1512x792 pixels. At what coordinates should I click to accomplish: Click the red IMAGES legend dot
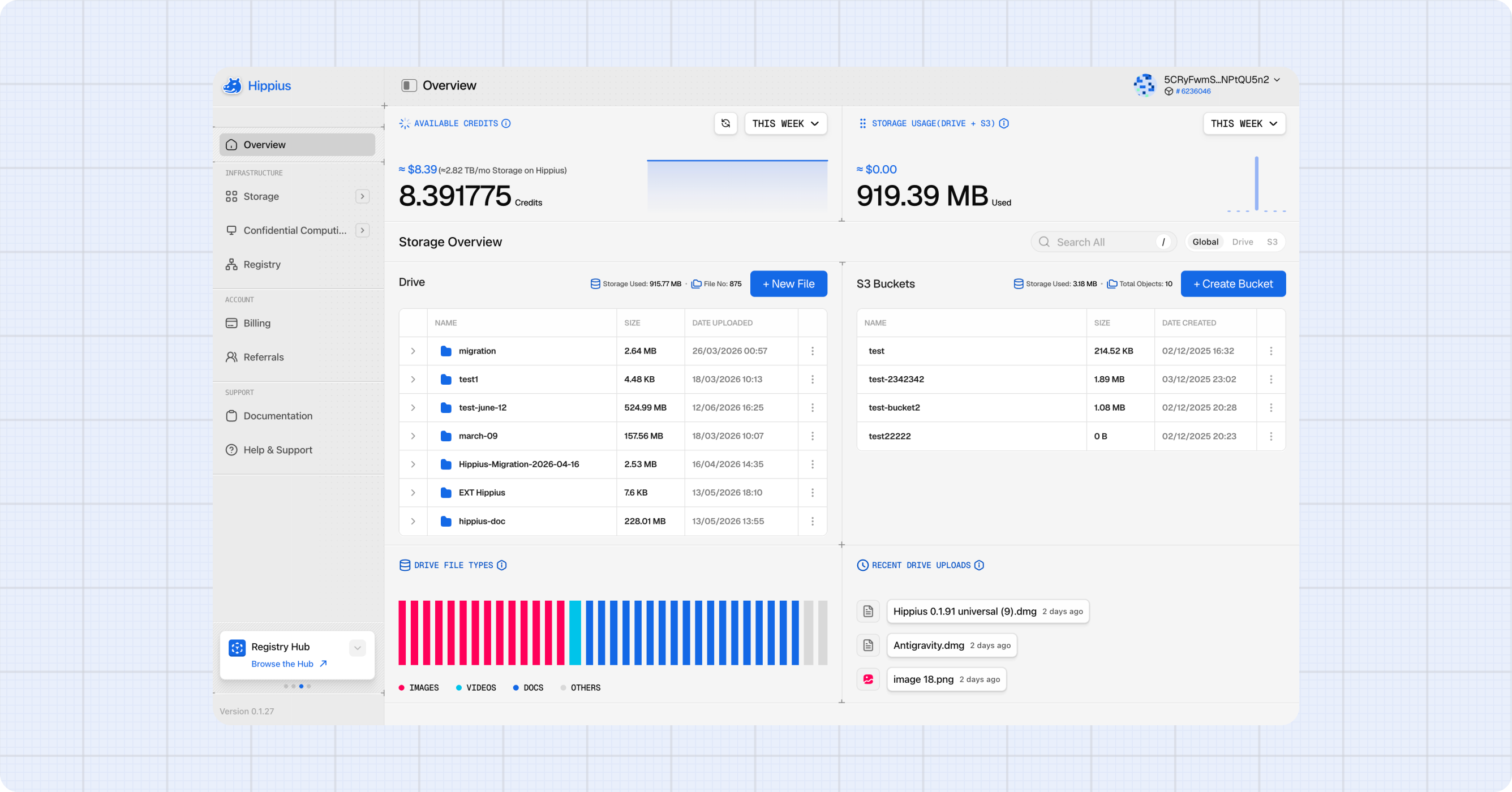[x=401, y=687]
